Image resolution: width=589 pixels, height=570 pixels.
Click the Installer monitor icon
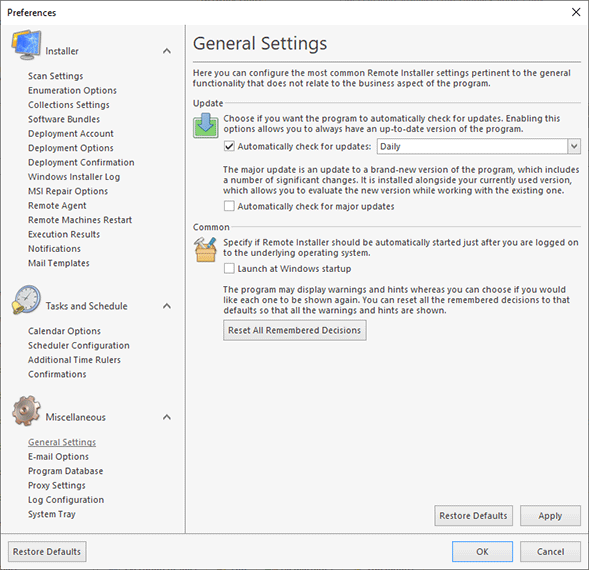coord(26,45)
